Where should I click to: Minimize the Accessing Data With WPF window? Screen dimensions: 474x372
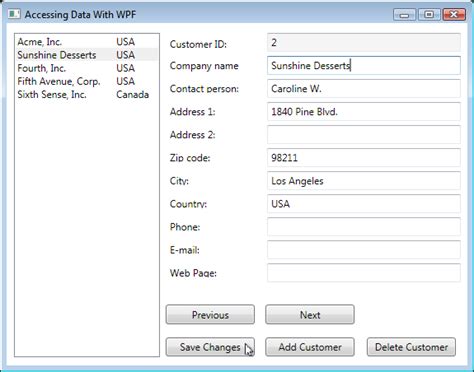(x=404, y=15)
